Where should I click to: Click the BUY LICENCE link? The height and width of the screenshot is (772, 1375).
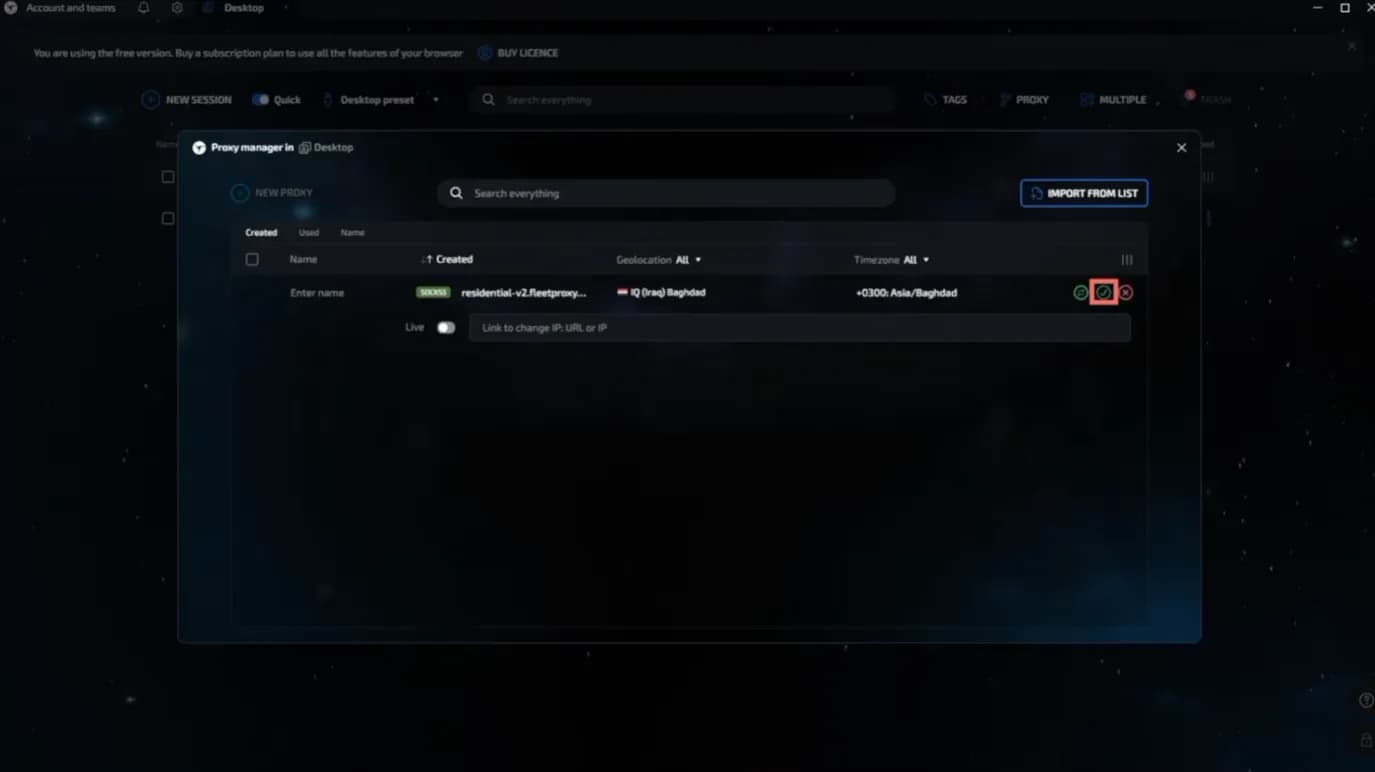518,53
